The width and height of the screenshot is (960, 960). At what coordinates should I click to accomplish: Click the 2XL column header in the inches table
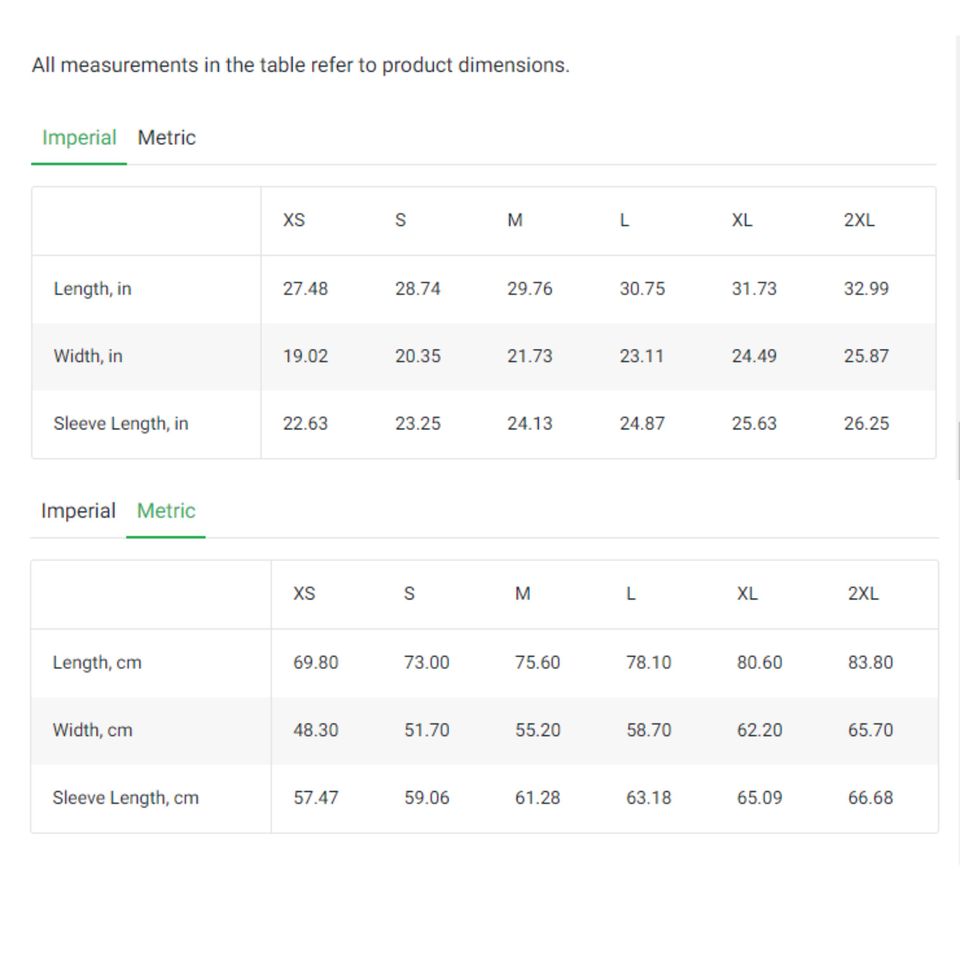click(859, 220)
